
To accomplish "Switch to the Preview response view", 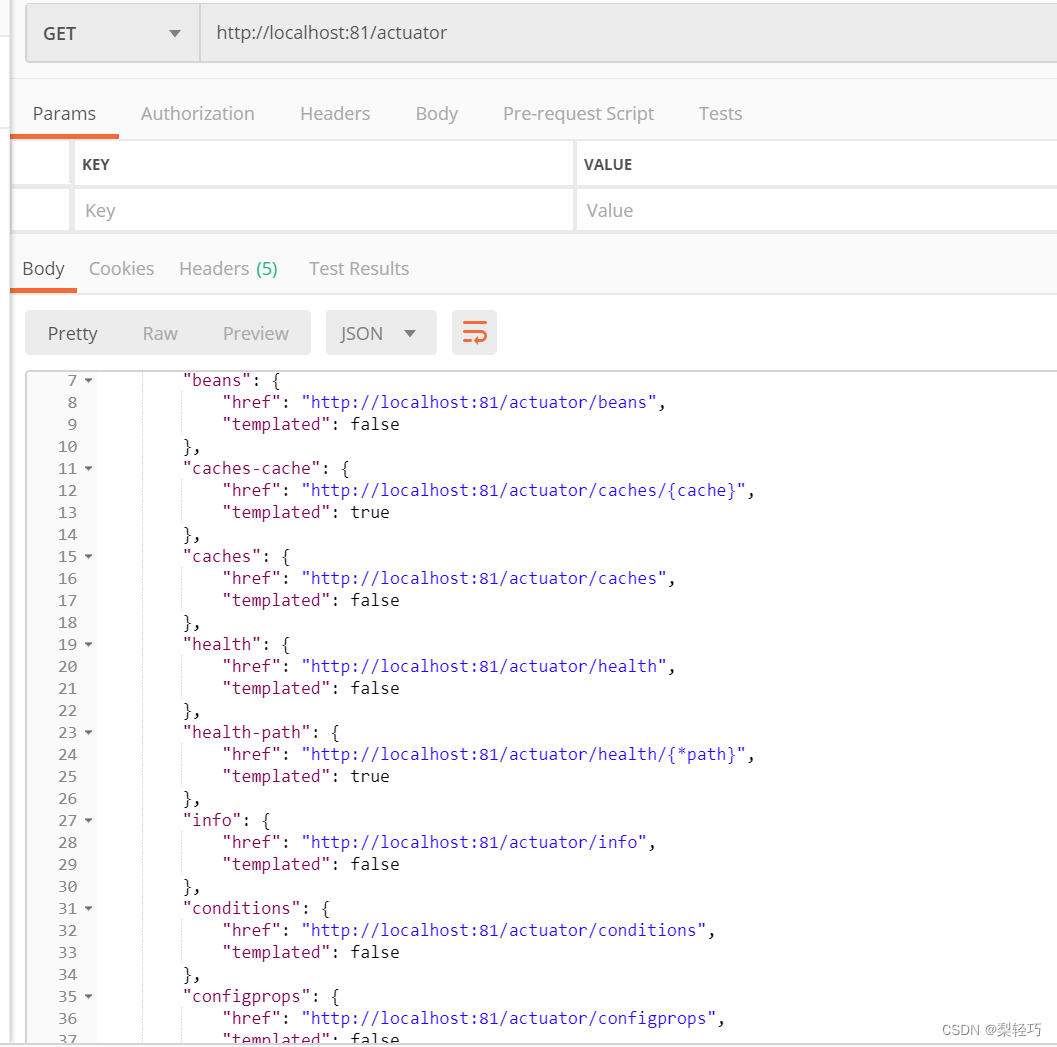I will [x=255, y=332].
